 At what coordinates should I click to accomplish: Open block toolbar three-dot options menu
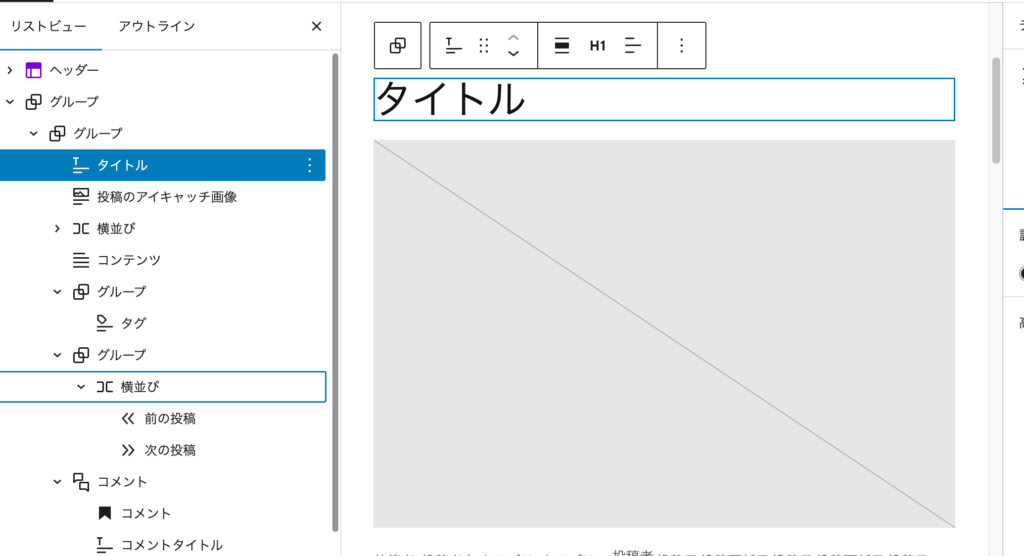tap(681, 45)
